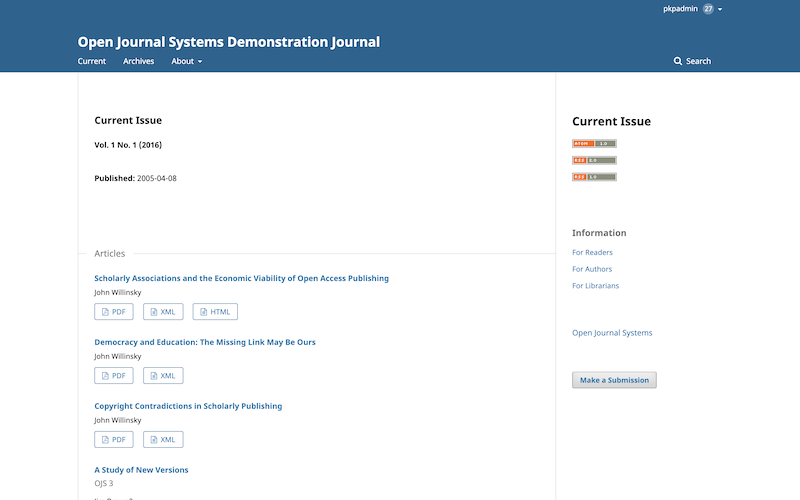Open HTML galley of Scholarly Associations article
800x500 pixels.
[x=215, y=312]
